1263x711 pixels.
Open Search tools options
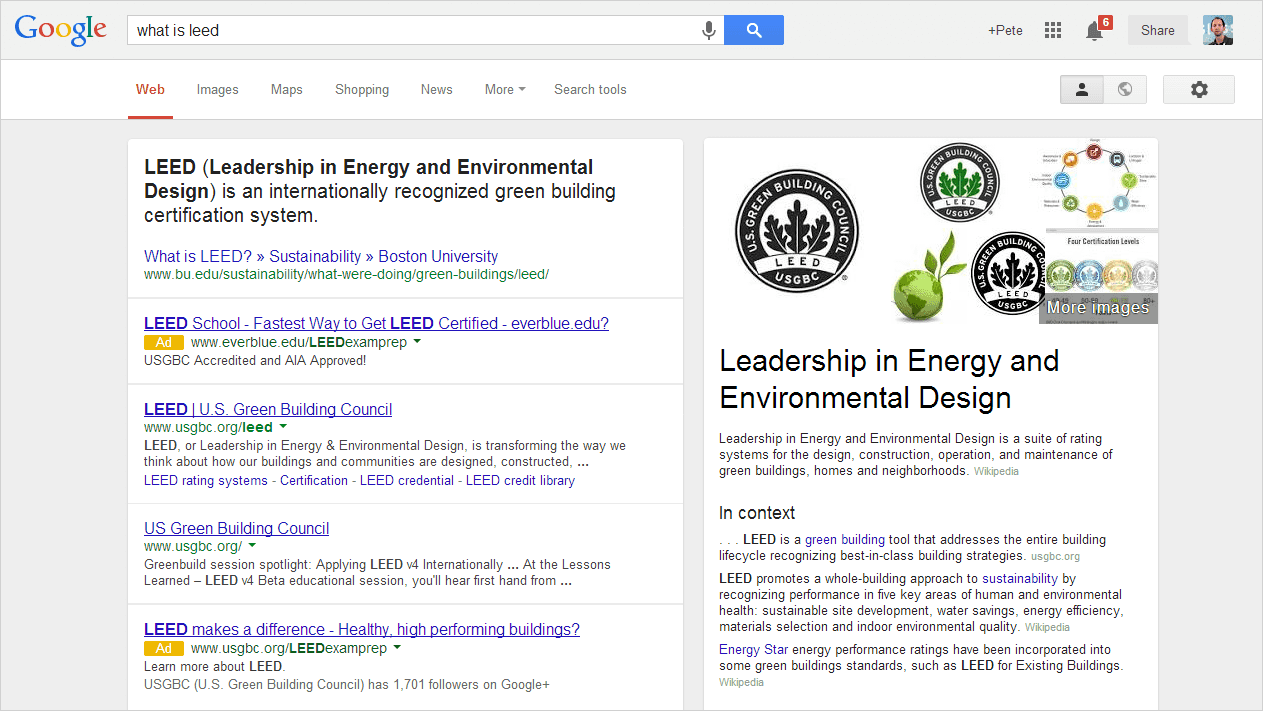(590, 89)
